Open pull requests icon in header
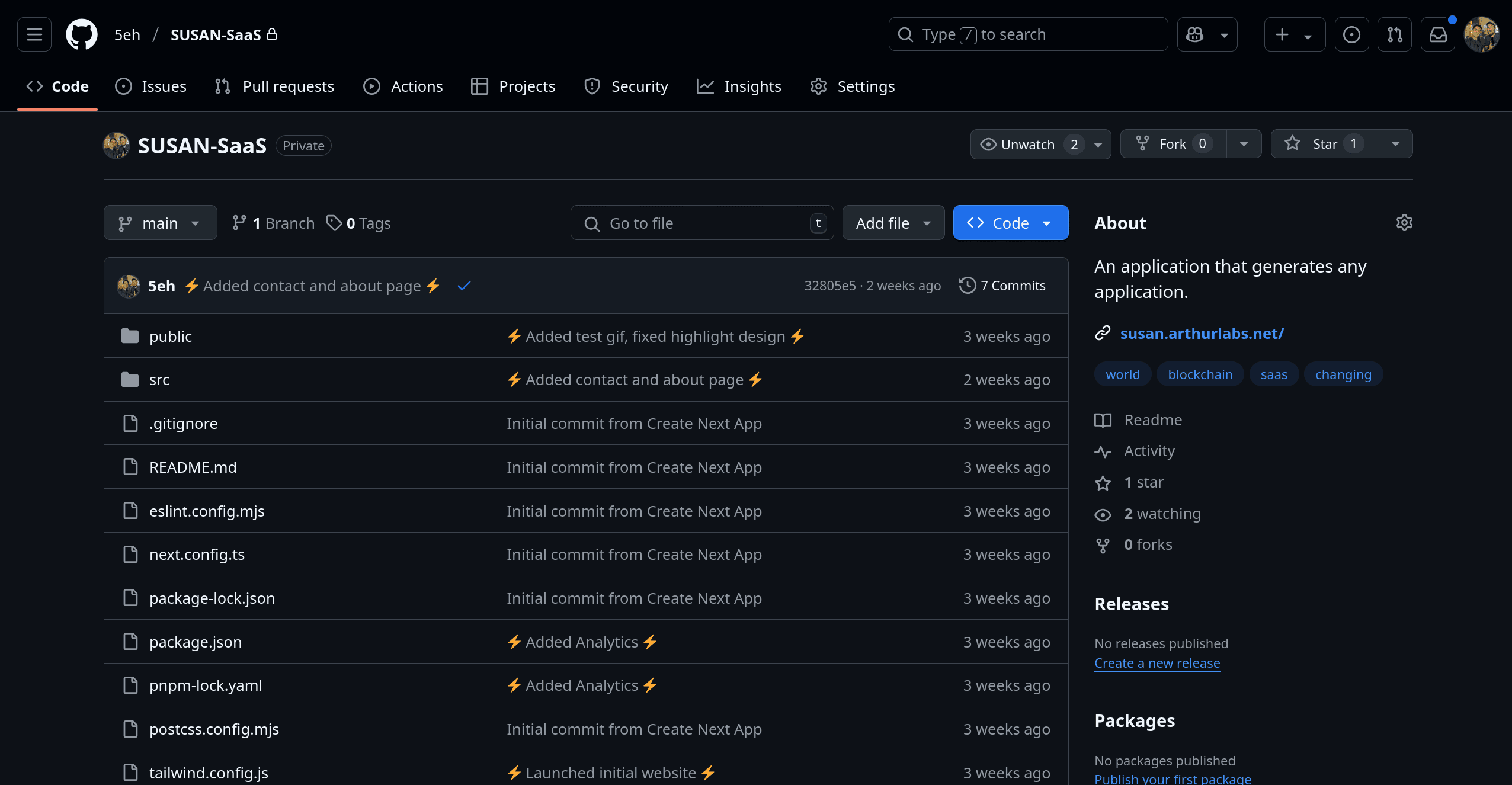This screenshot has height=785, width=1512. click(1395, 34)
